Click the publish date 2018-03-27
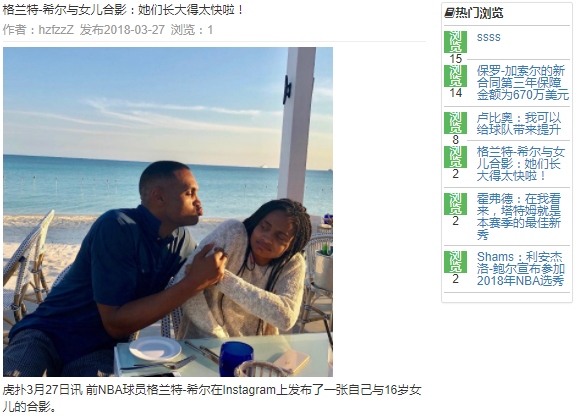The height and width of the screenshot is (420, 580). coord(122,30)
